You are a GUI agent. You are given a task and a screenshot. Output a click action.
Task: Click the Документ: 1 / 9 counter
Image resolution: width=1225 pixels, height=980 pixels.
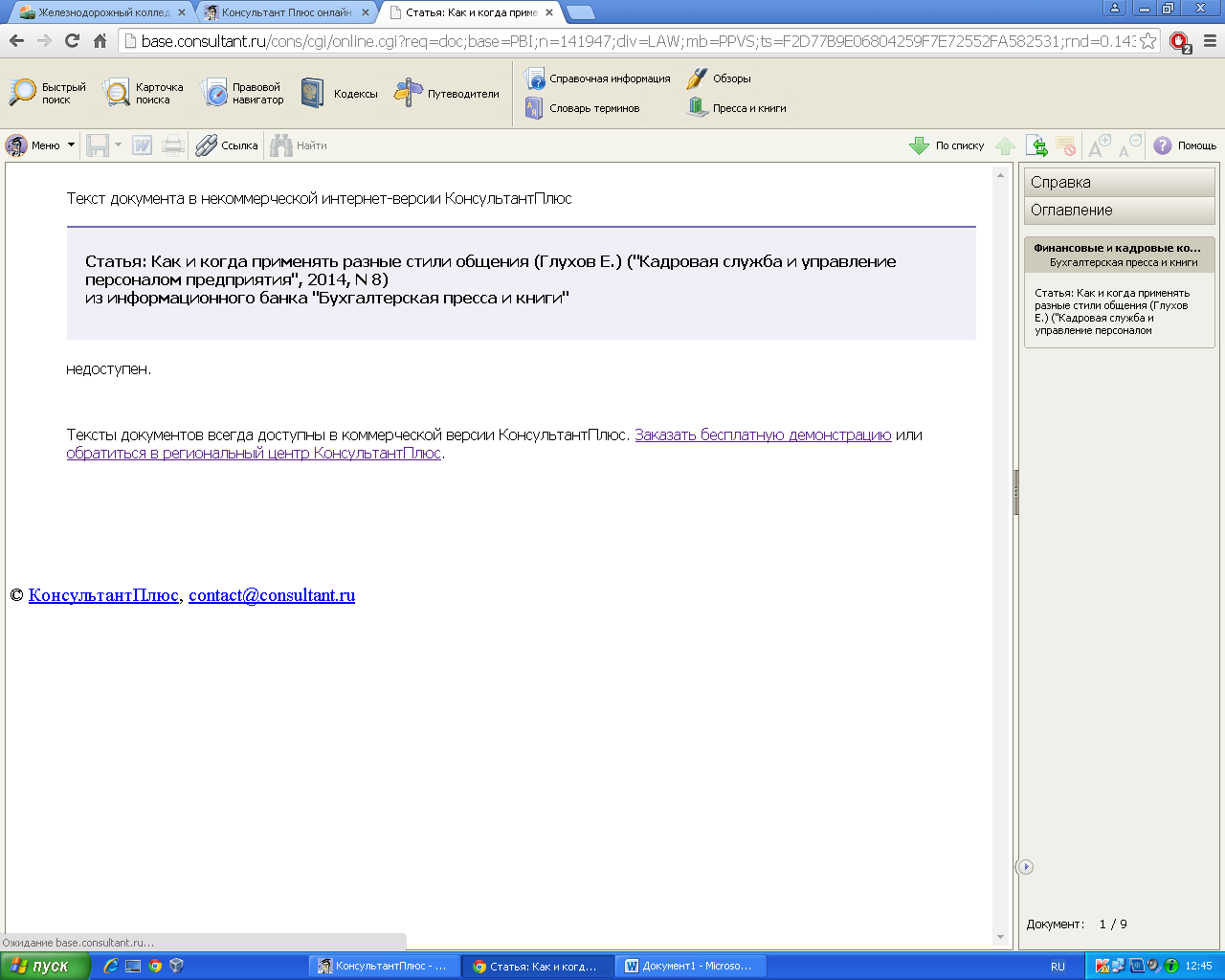tap(1077, 924)
